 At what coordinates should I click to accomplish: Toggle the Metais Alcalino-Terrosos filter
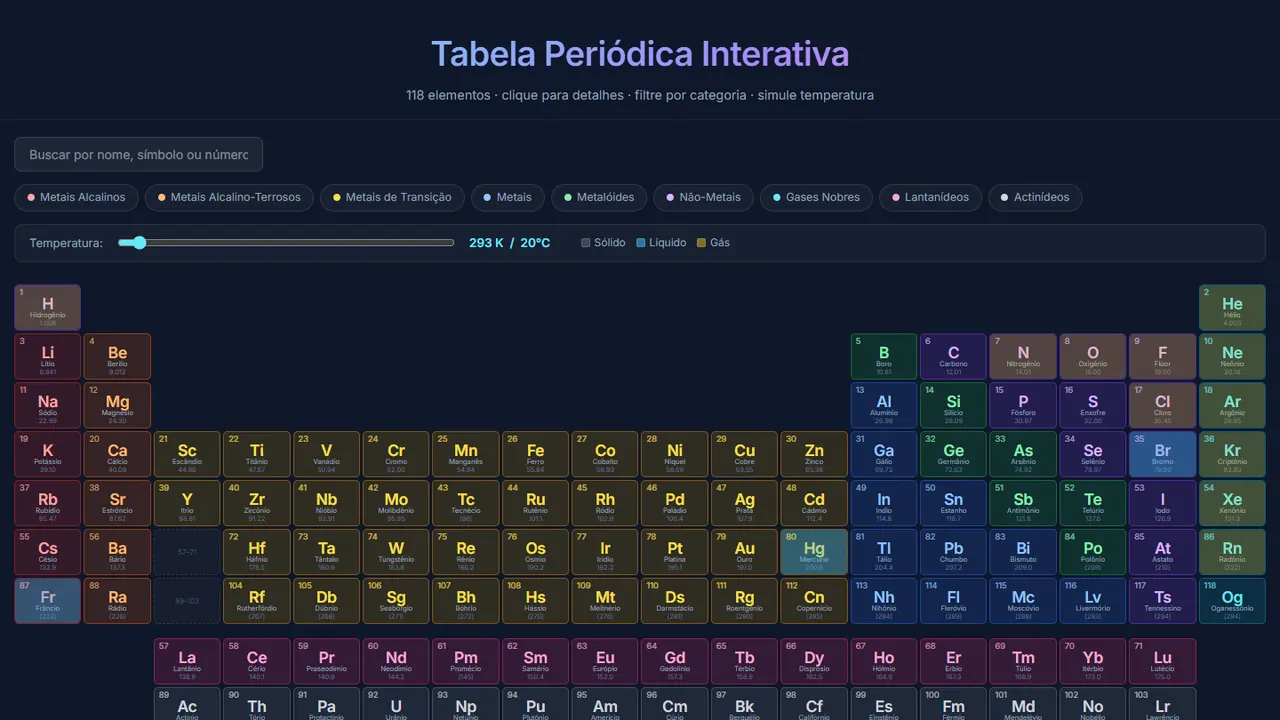pos(229,197)
